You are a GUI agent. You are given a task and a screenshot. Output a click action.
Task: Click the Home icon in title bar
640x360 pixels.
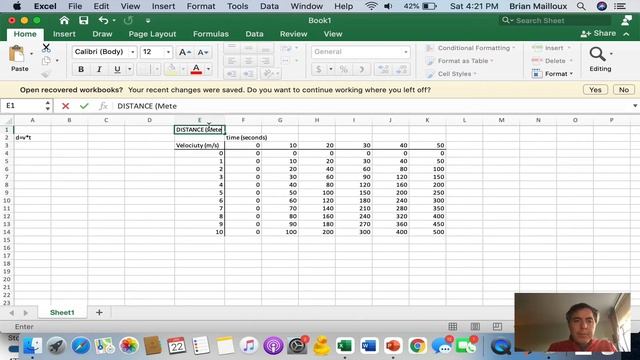point(64,20)
